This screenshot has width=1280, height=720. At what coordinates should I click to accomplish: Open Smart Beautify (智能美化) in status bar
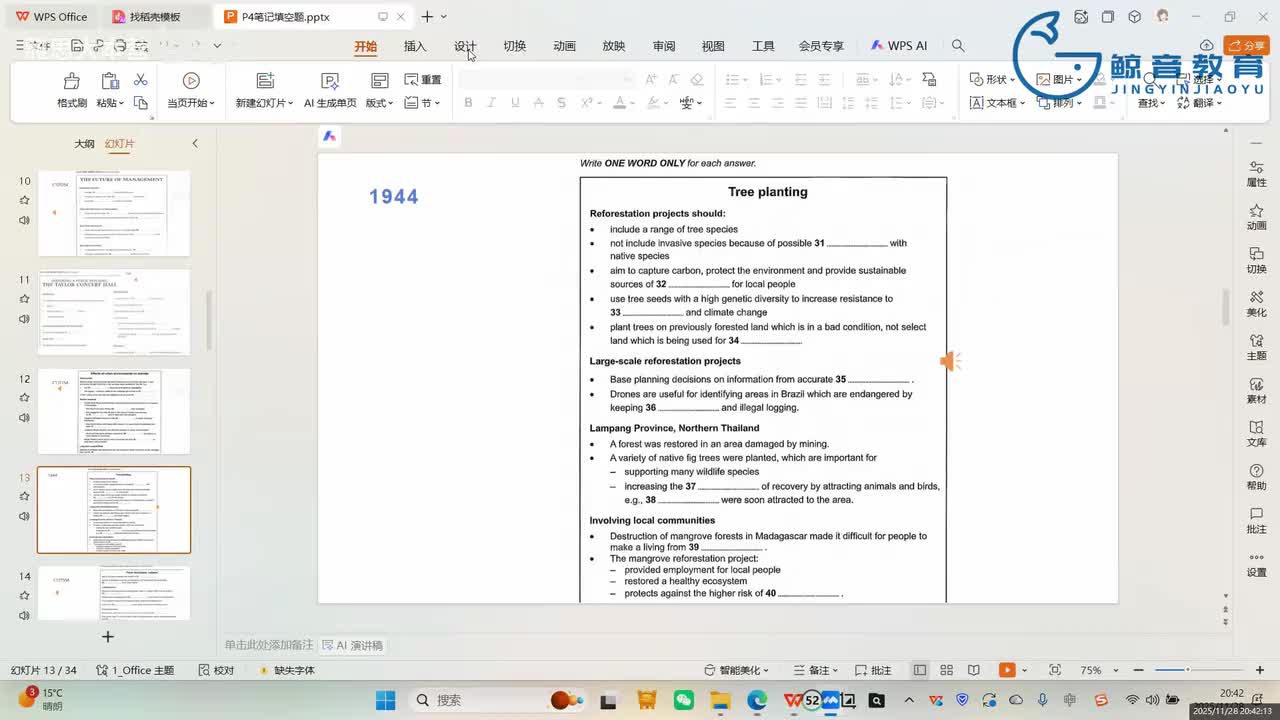pos(738,670)
